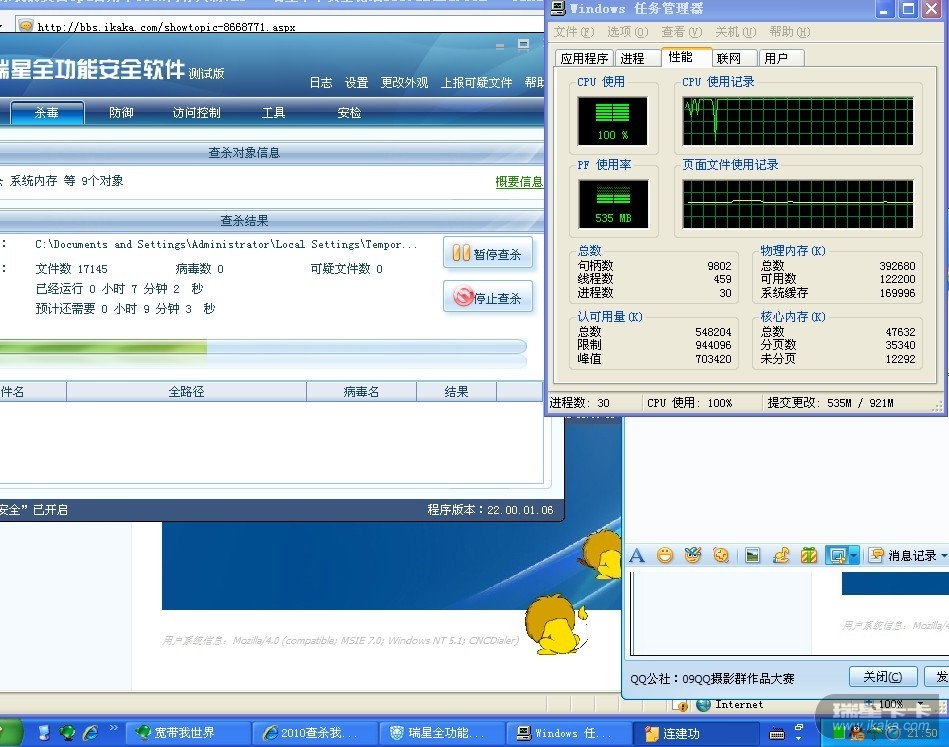949x747 pixels.
Task: Switch to 2010查杀我 IE taskbar window
Action: (313, 732)
